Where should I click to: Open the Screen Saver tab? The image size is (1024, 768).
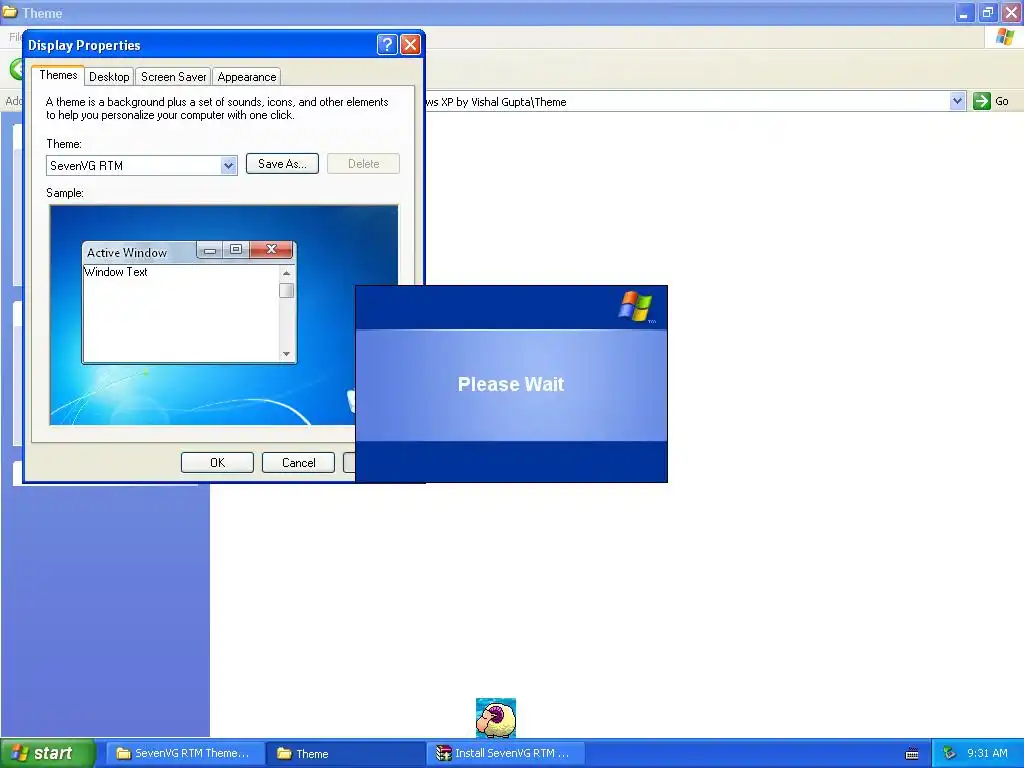point(173,77)
